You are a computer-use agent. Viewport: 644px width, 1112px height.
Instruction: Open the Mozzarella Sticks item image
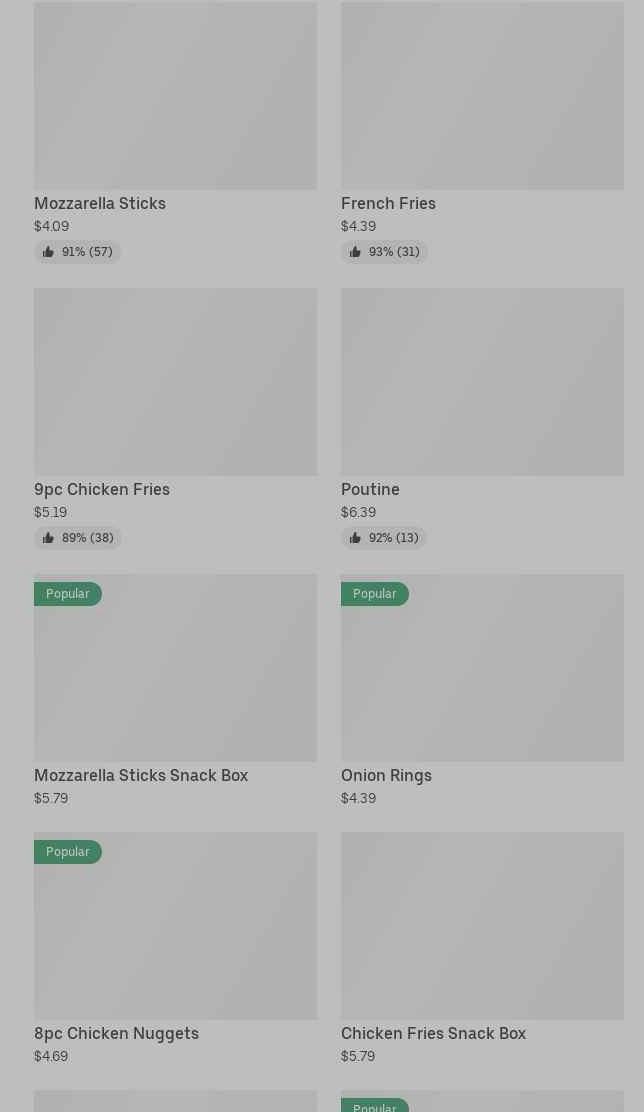coord(175,96)
